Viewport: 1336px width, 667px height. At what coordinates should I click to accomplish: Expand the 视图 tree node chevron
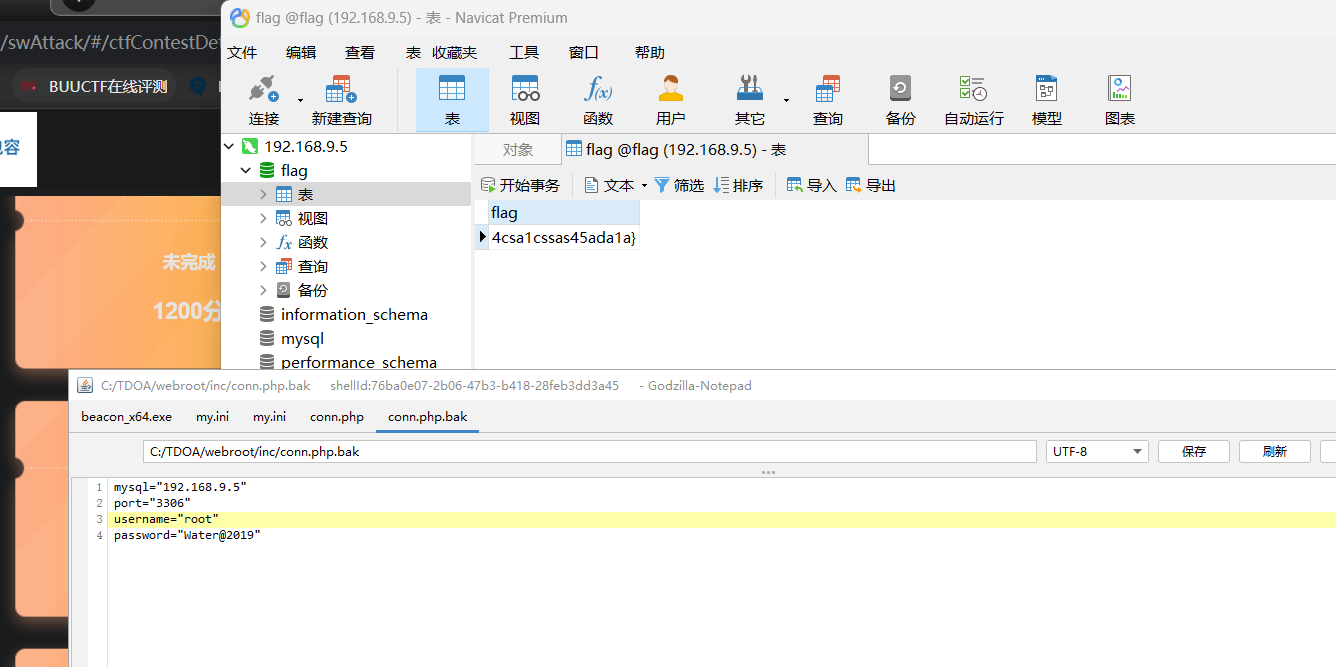[263, 218]
